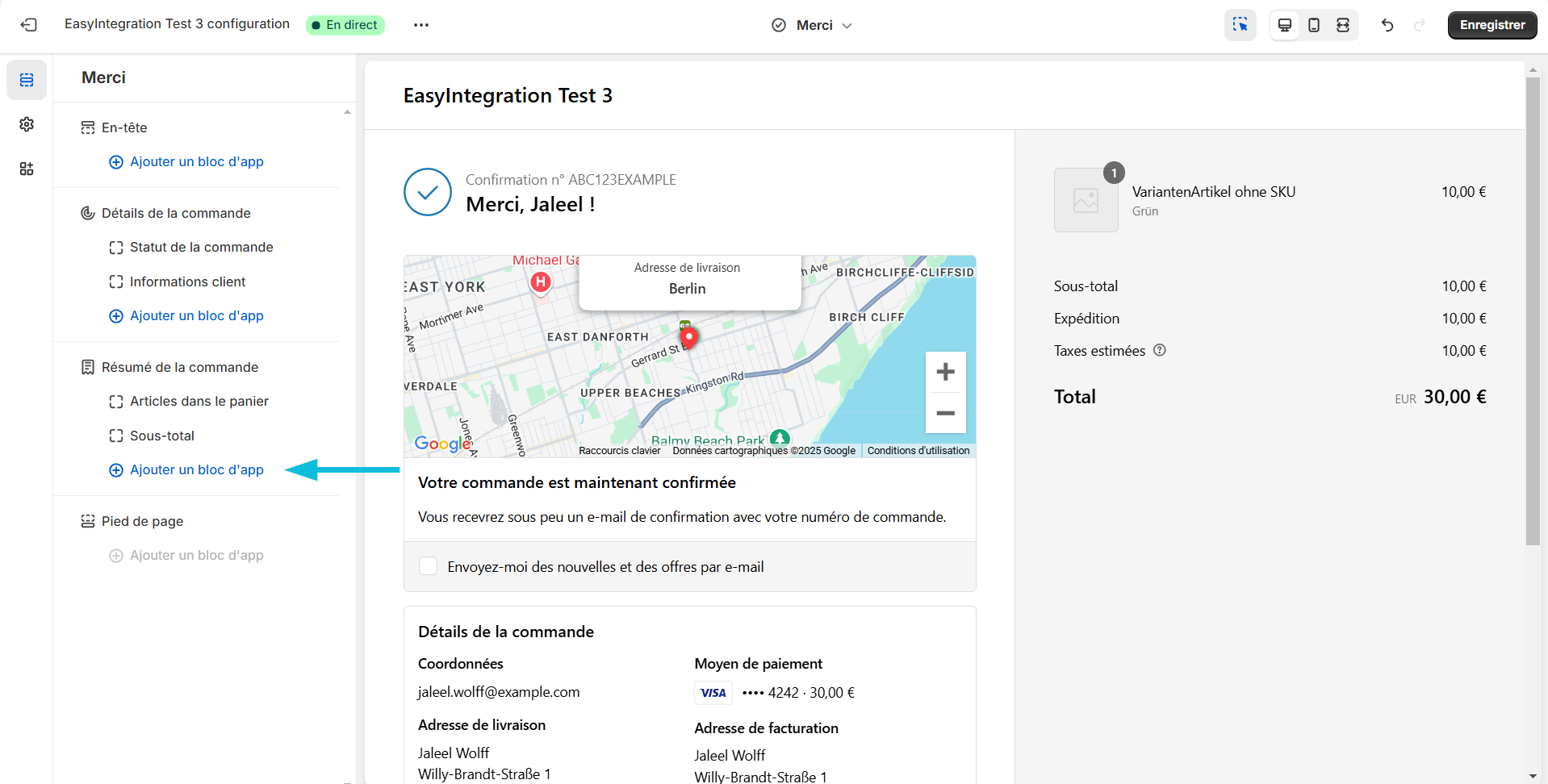
Task: Zoom out on the map
Action: click(x=945, y=413)
